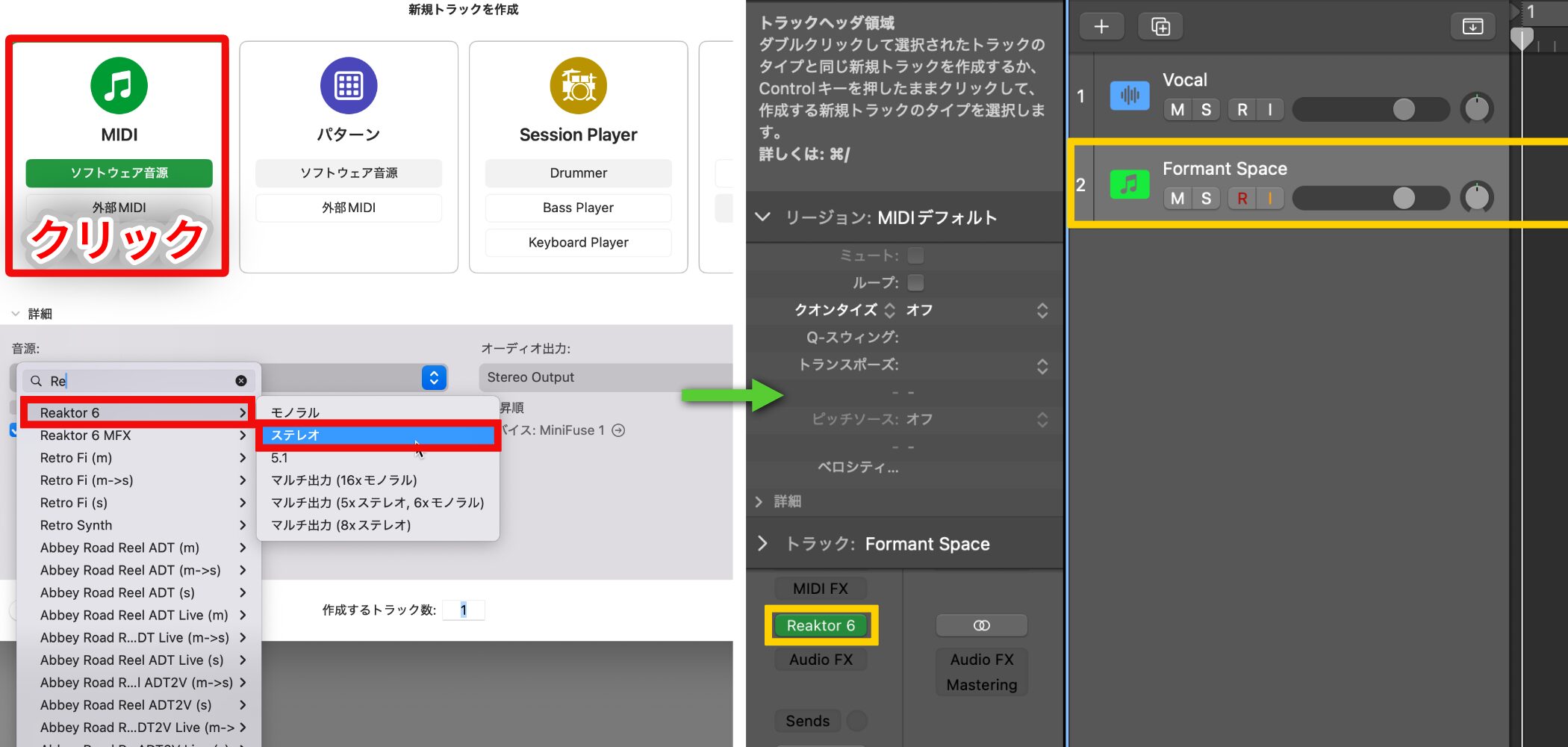Choose the Drummer session player
The width and height of the screenshot is (1568, 747).
579,173
